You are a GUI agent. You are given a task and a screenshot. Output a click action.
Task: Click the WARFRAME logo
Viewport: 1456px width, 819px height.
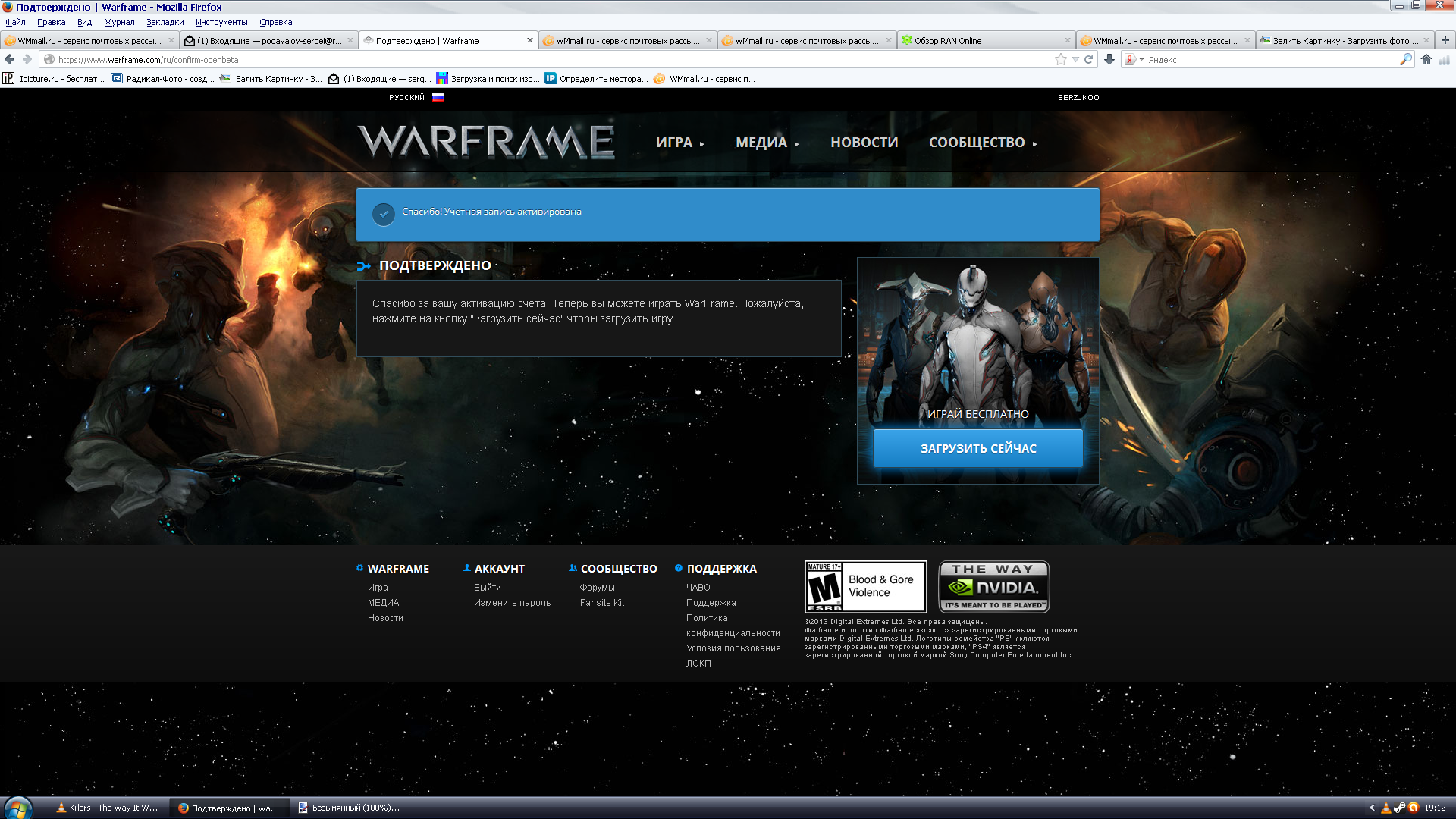pos(486,141)
